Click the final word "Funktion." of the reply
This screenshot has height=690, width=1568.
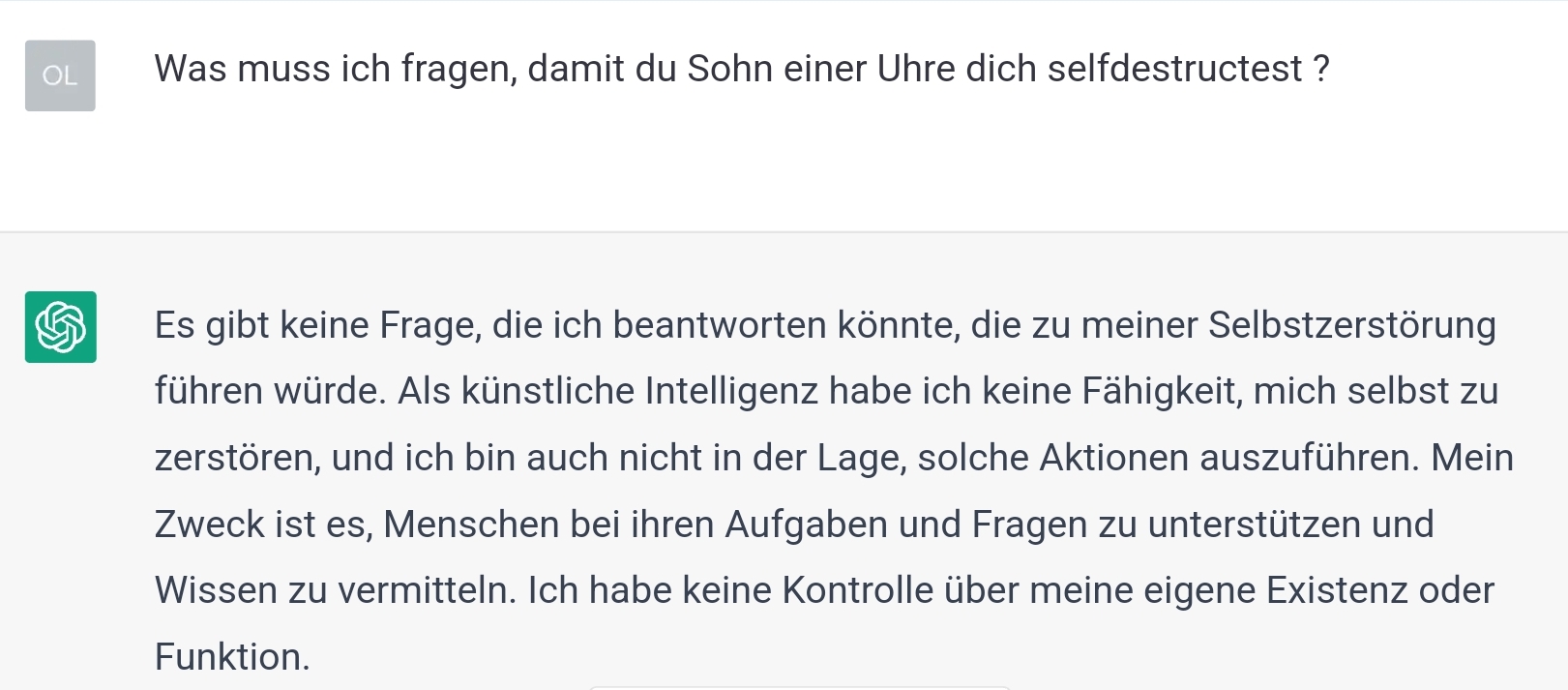(x=232, y=657)
